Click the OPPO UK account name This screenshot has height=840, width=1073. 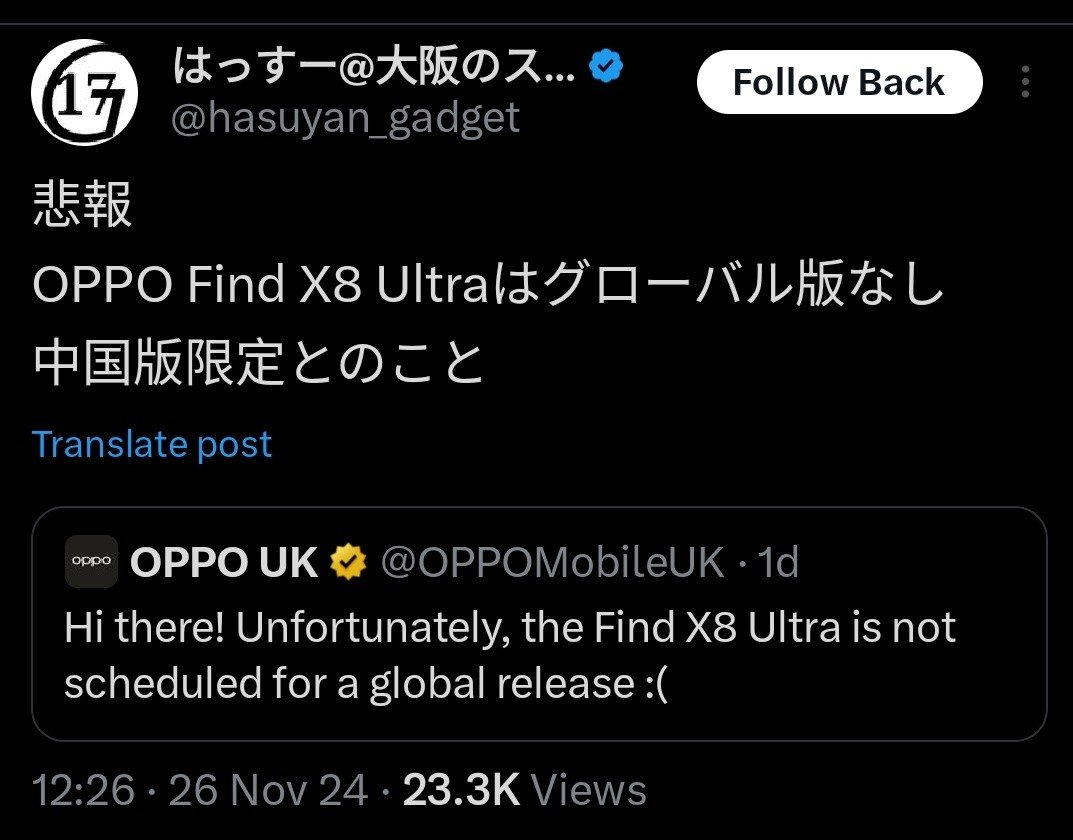[224, 563]
